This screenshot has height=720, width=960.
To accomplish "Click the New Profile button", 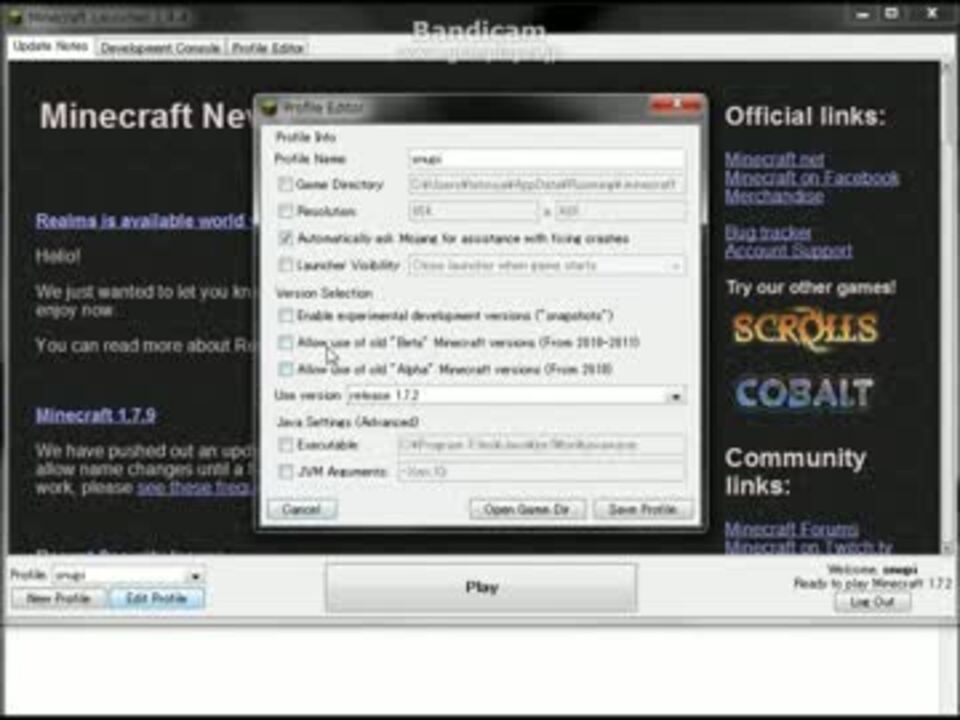I will [x=59, y=598].
